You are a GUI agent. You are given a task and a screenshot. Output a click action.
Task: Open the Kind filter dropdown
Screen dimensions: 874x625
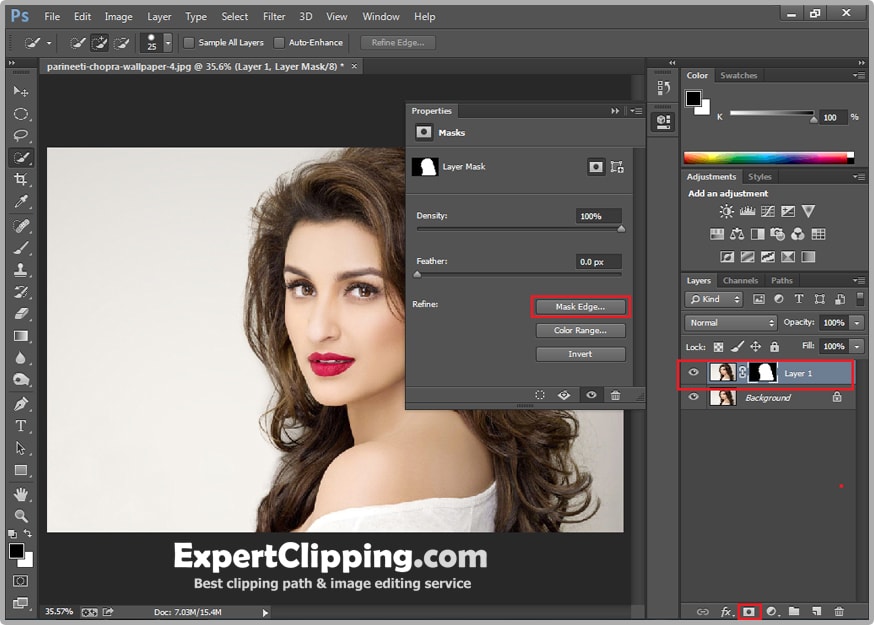(x=713, y=300)
